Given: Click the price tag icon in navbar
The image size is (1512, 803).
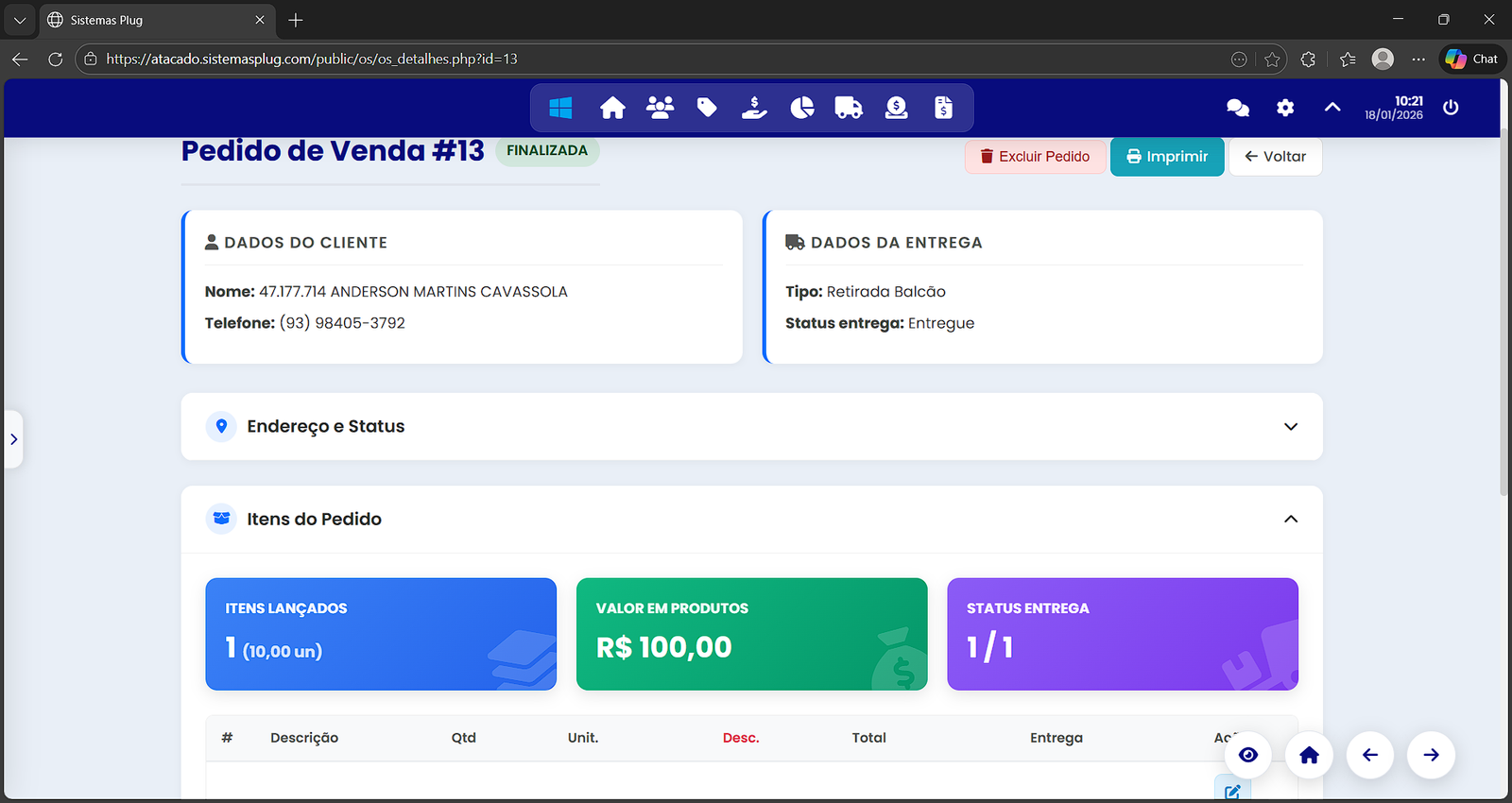Looking at the screenshot, I should [x=707, y=109].
